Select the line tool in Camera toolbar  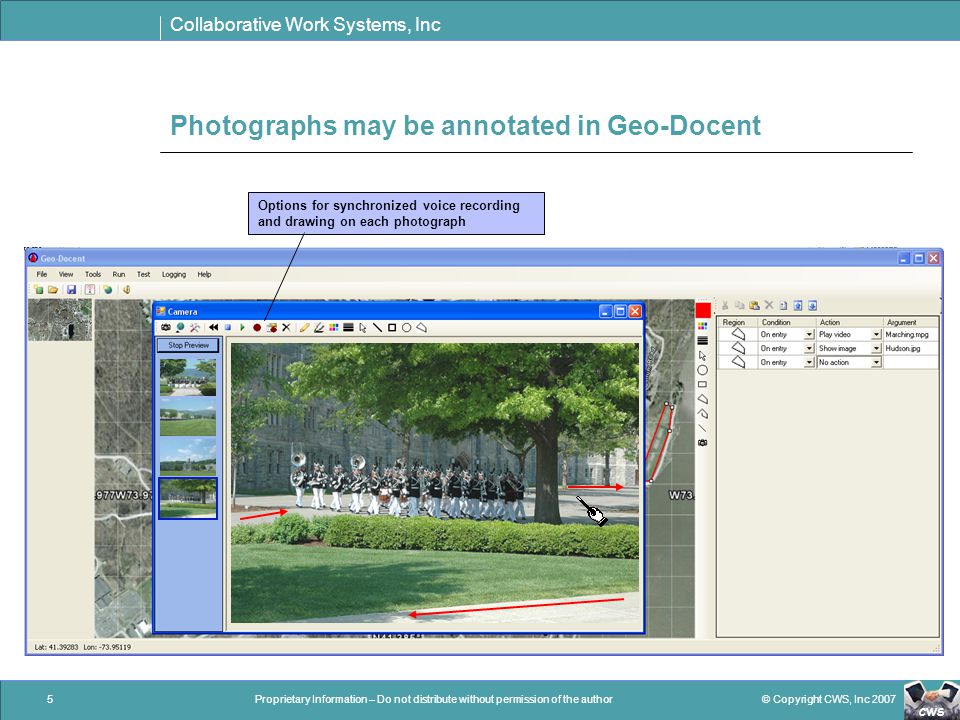(377, 328)
